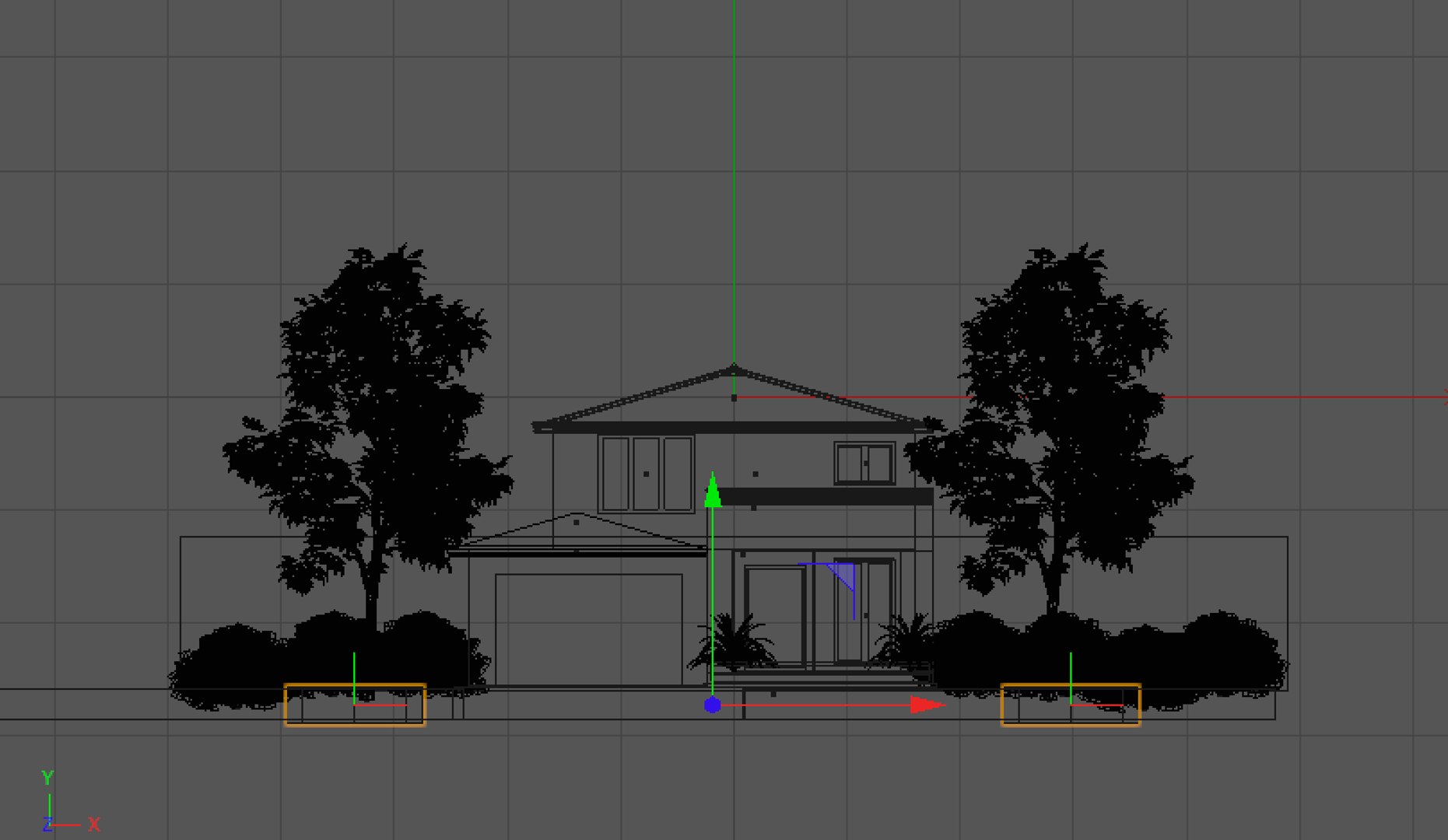Select the upper-floor triple-pane window
This screenshot has height=840, width=1448.
point(646,474)
